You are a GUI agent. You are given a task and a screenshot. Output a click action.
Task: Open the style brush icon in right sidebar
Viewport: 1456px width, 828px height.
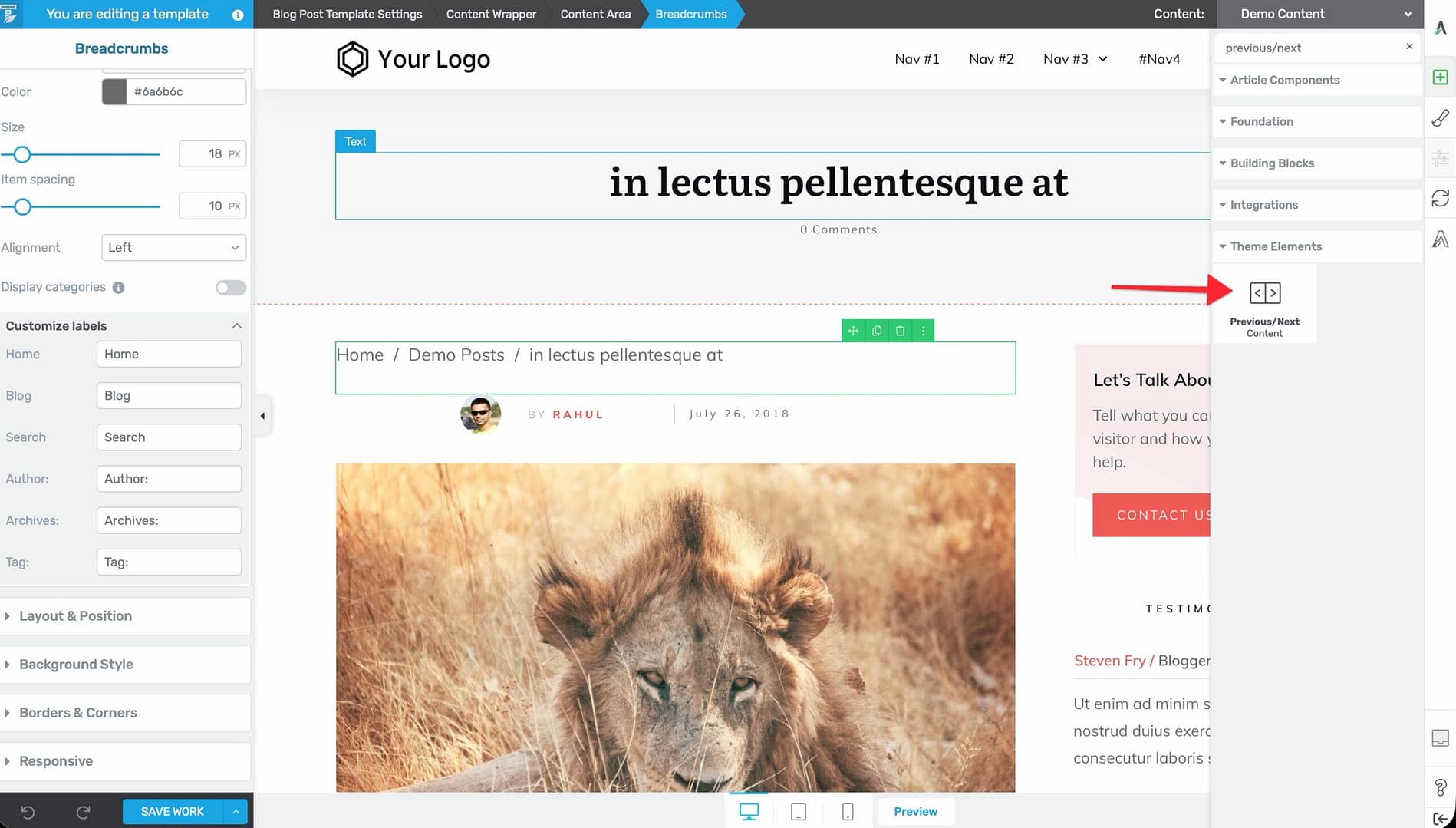pos(1440,118)
